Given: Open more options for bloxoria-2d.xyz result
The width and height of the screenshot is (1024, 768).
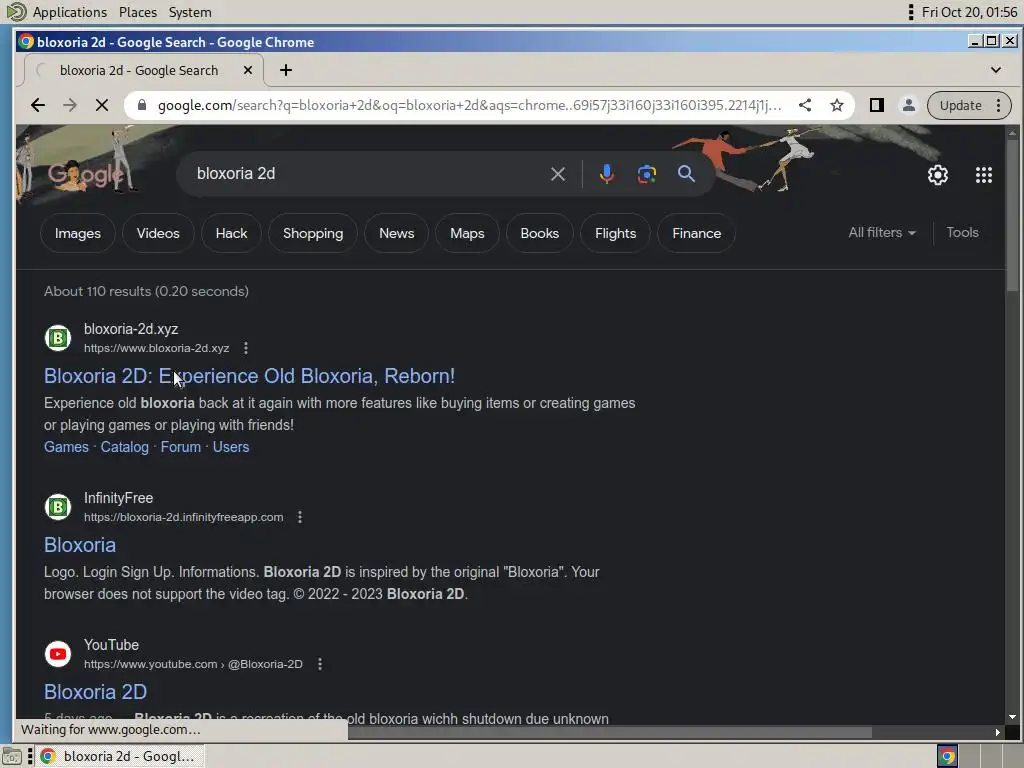Looking at the screenshot, I should [x=246, y=348].
